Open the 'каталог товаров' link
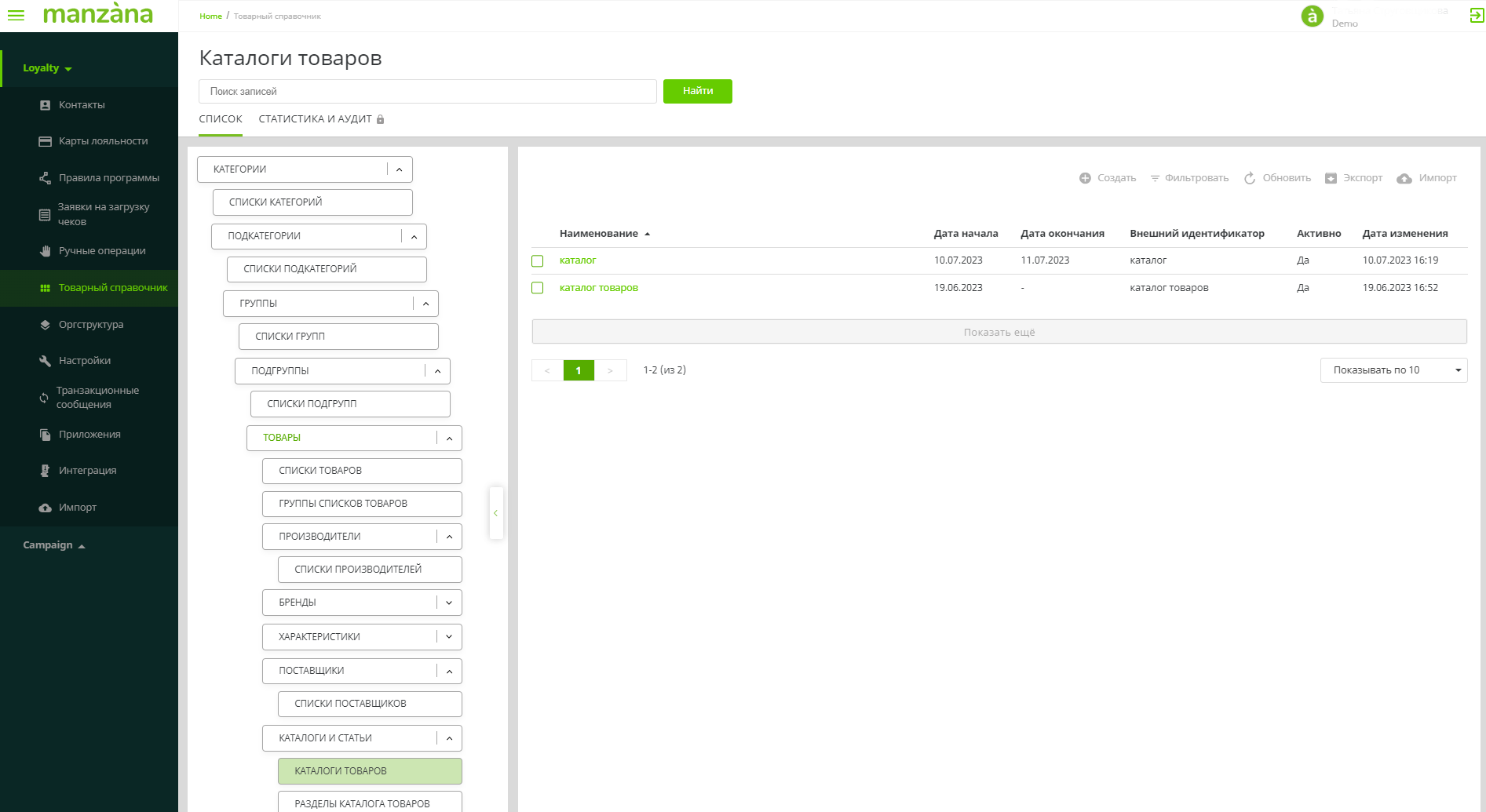Image resolution: width=1486 pixels, height=812 pixels. click(x=598, y=288)
